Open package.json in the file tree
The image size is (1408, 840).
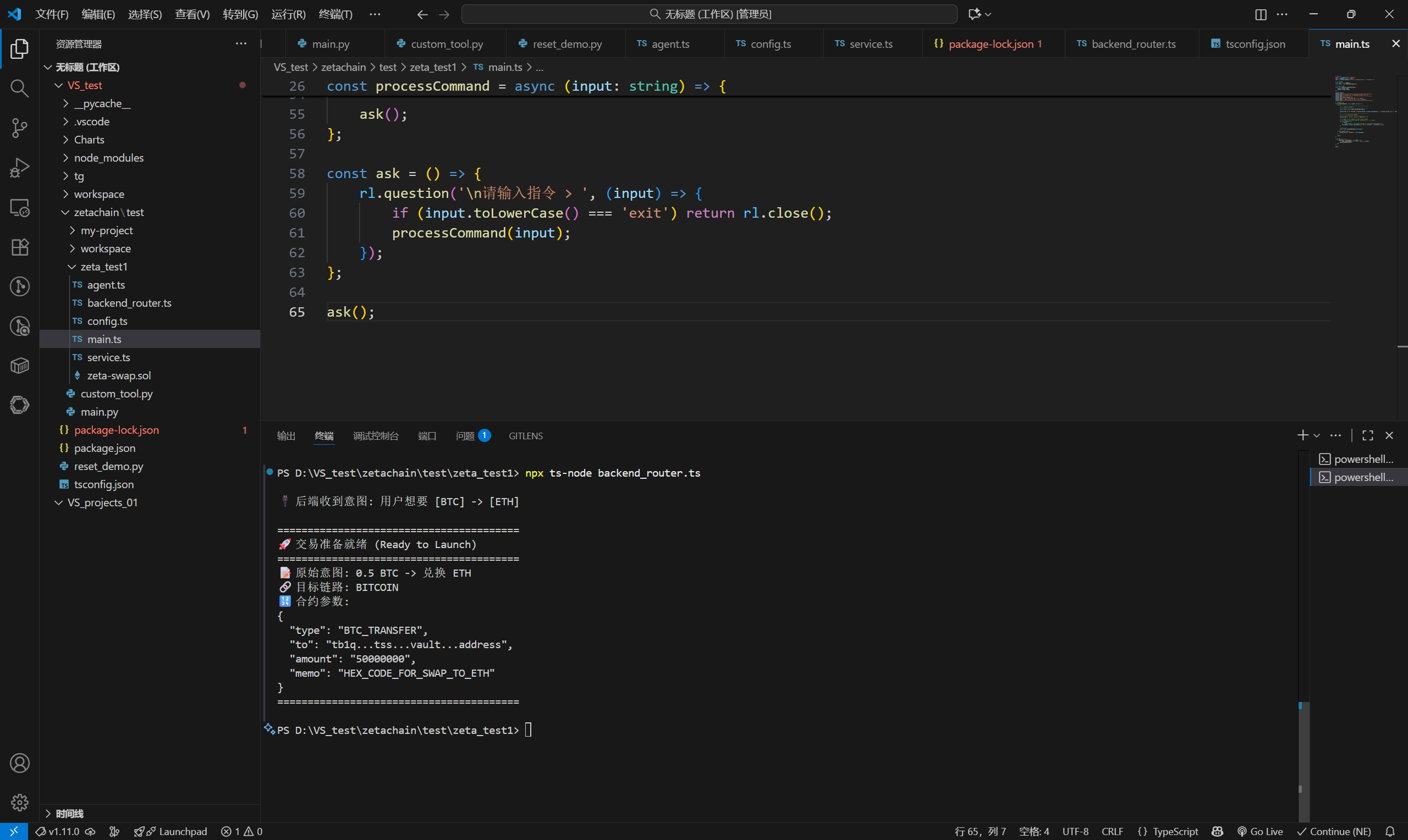click(150, 447)
